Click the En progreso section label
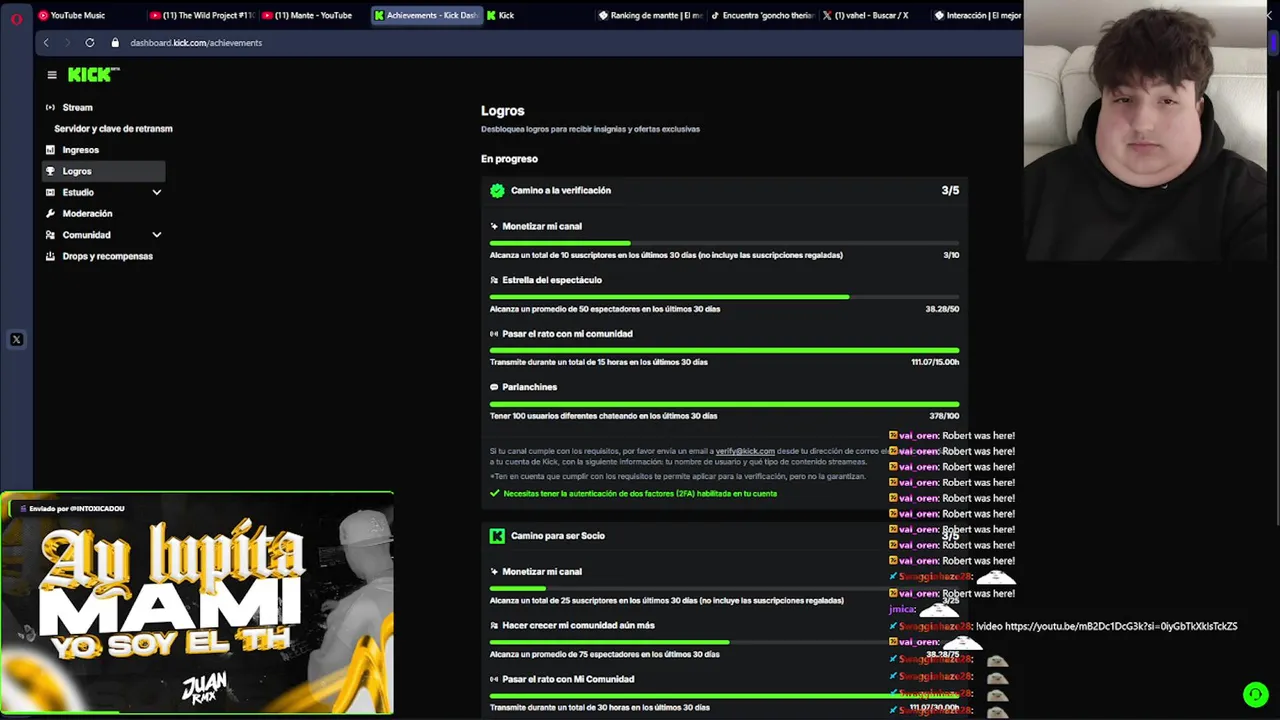The image size is (1280, 720). click(509, 159)
